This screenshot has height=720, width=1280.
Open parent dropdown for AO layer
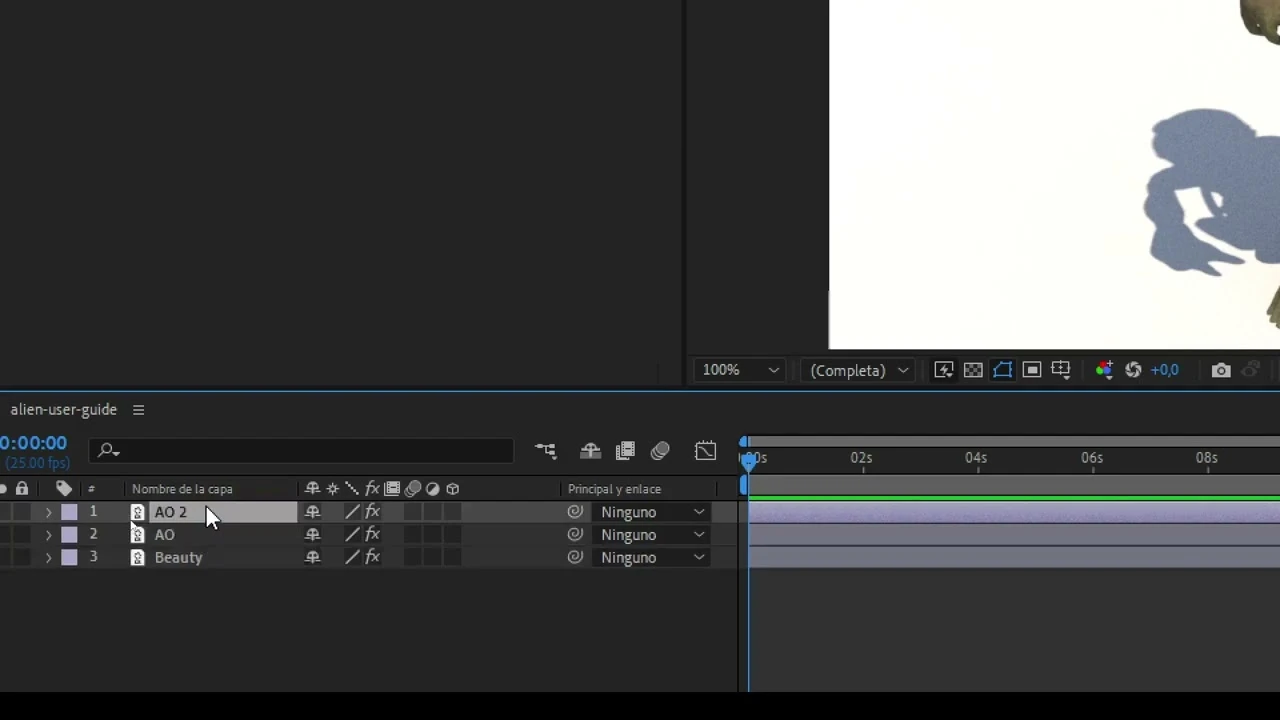(x=653, y=535)
